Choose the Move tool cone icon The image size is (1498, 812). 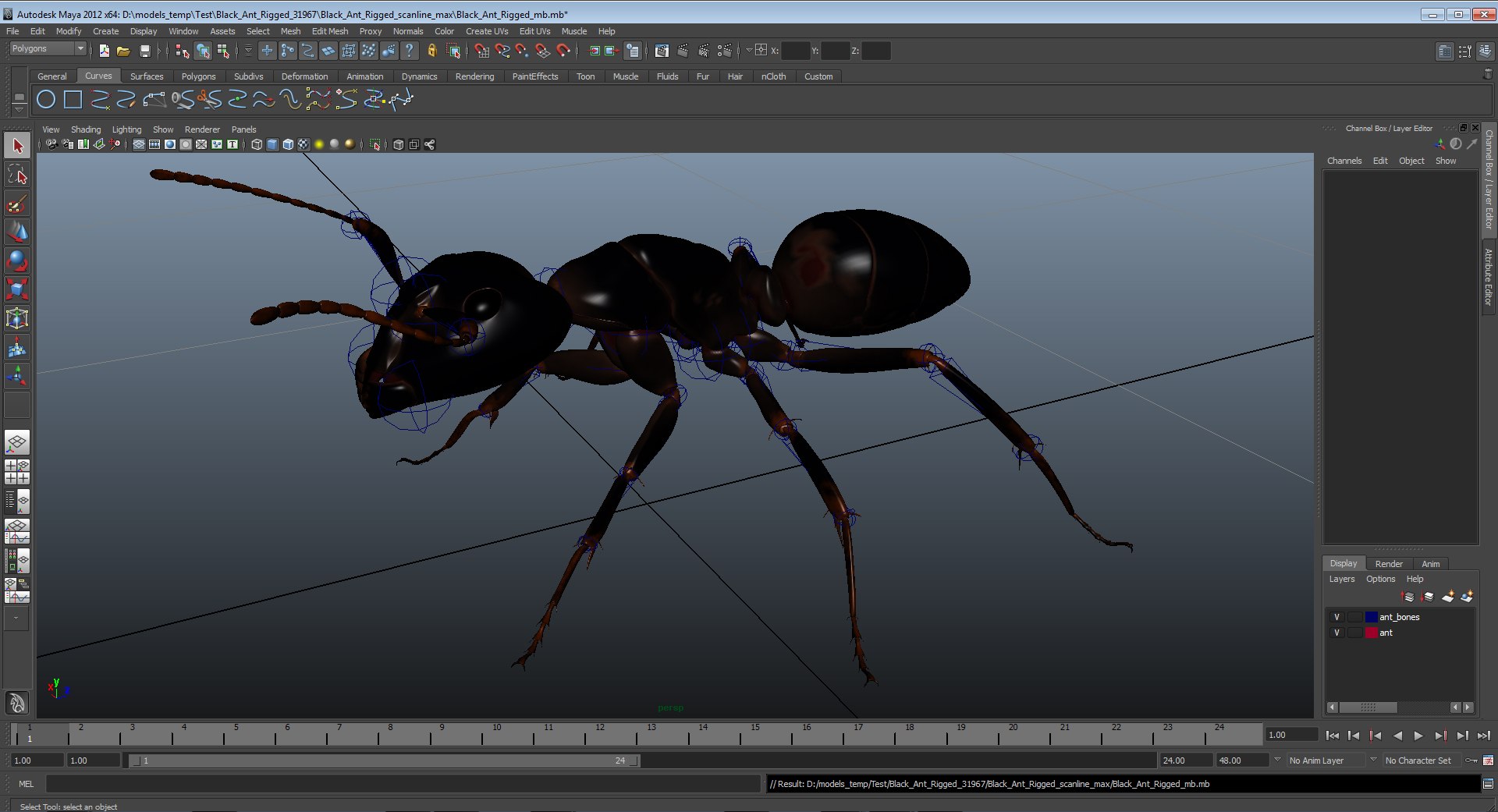[x=17, y=232]
